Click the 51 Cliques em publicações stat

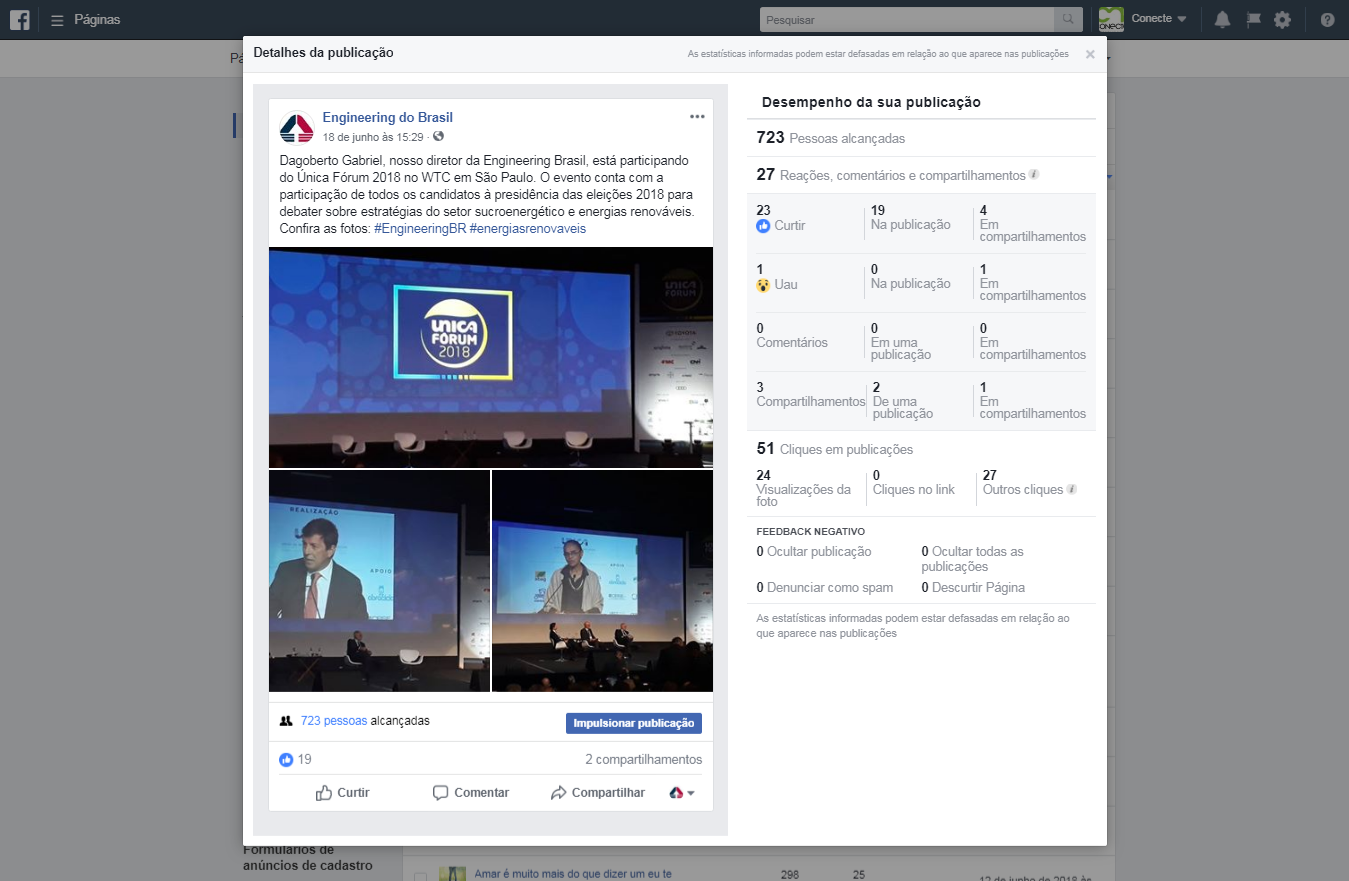coord(835,449)
